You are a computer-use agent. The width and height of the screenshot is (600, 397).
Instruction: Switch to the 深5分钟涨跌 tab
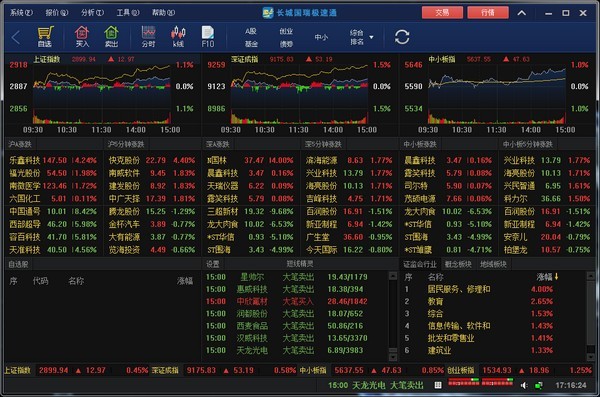pos(323,144)
